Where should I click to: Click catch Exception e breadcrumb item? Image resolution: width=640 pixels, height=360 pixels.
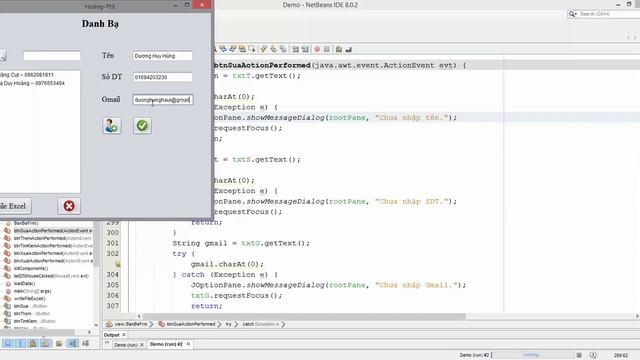pos(260,324)
